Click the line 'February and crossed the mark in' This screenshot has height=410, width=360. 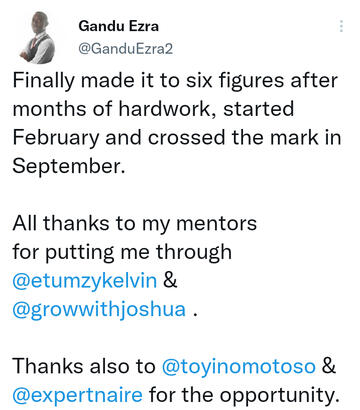pyautogui.click(x=177, y=138)
